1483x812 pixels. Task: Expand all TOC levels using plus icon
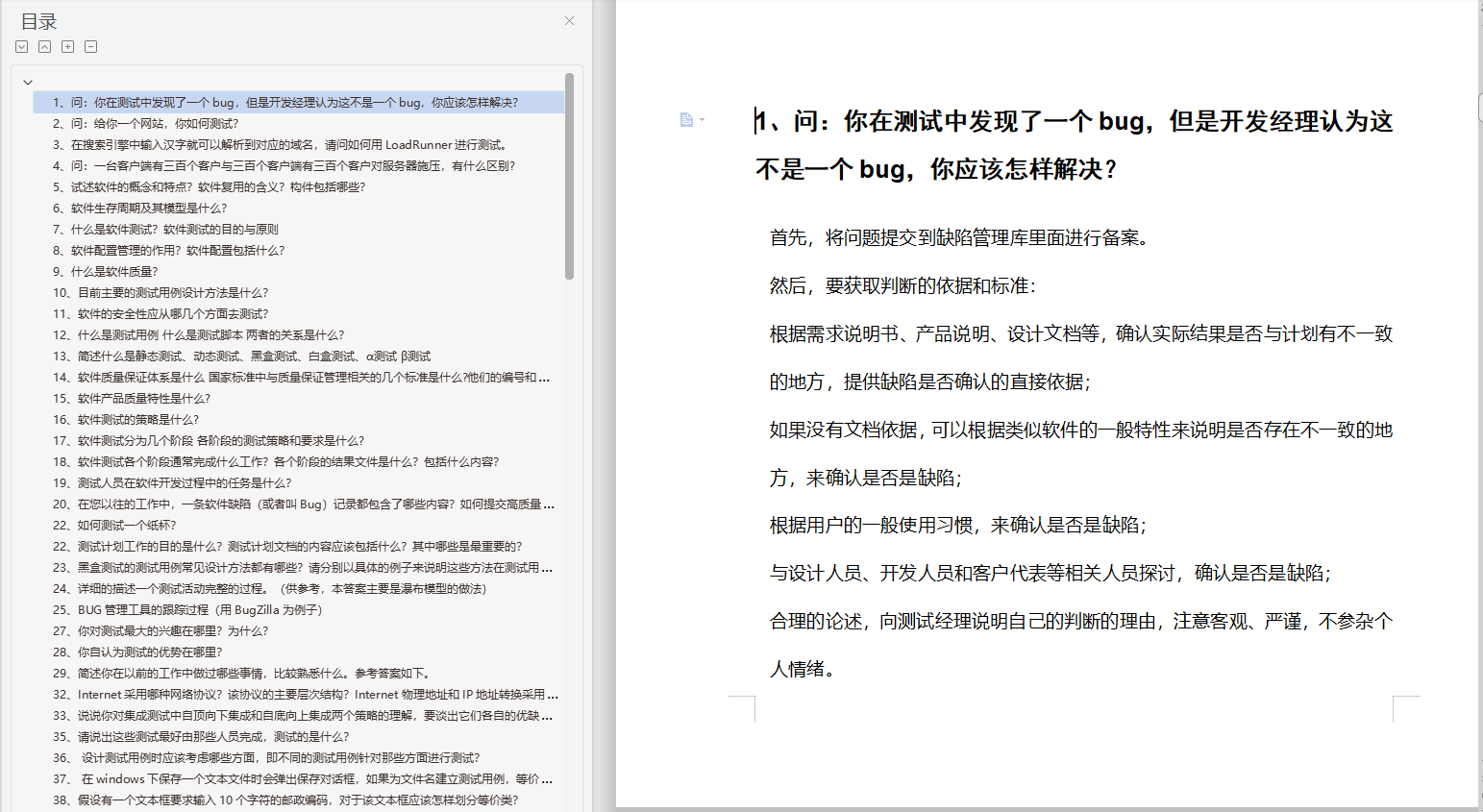66,46
